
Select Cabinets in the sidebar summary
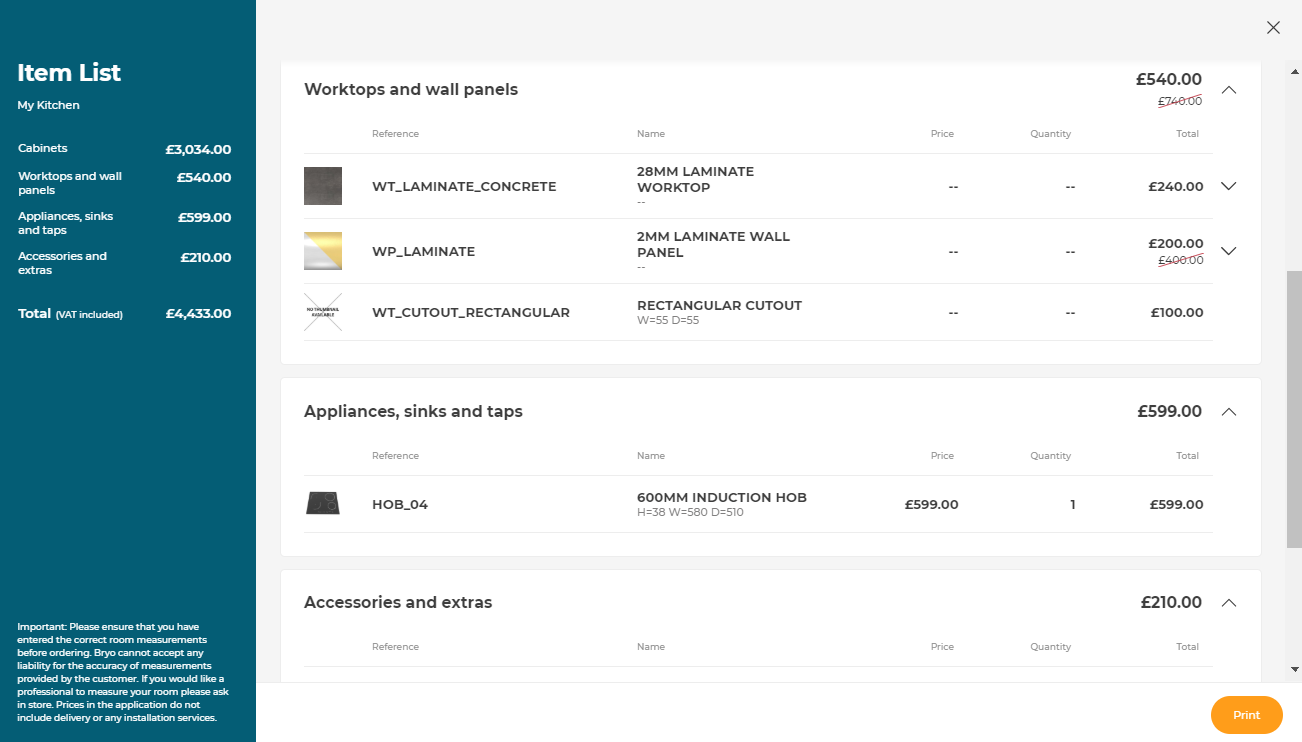[x=43, y=148]
